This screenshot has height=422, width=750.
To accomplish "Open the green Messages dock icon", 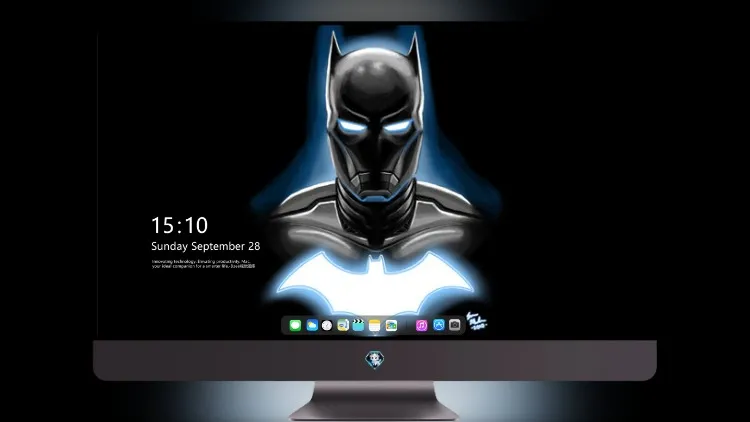I will pos(295,325).
